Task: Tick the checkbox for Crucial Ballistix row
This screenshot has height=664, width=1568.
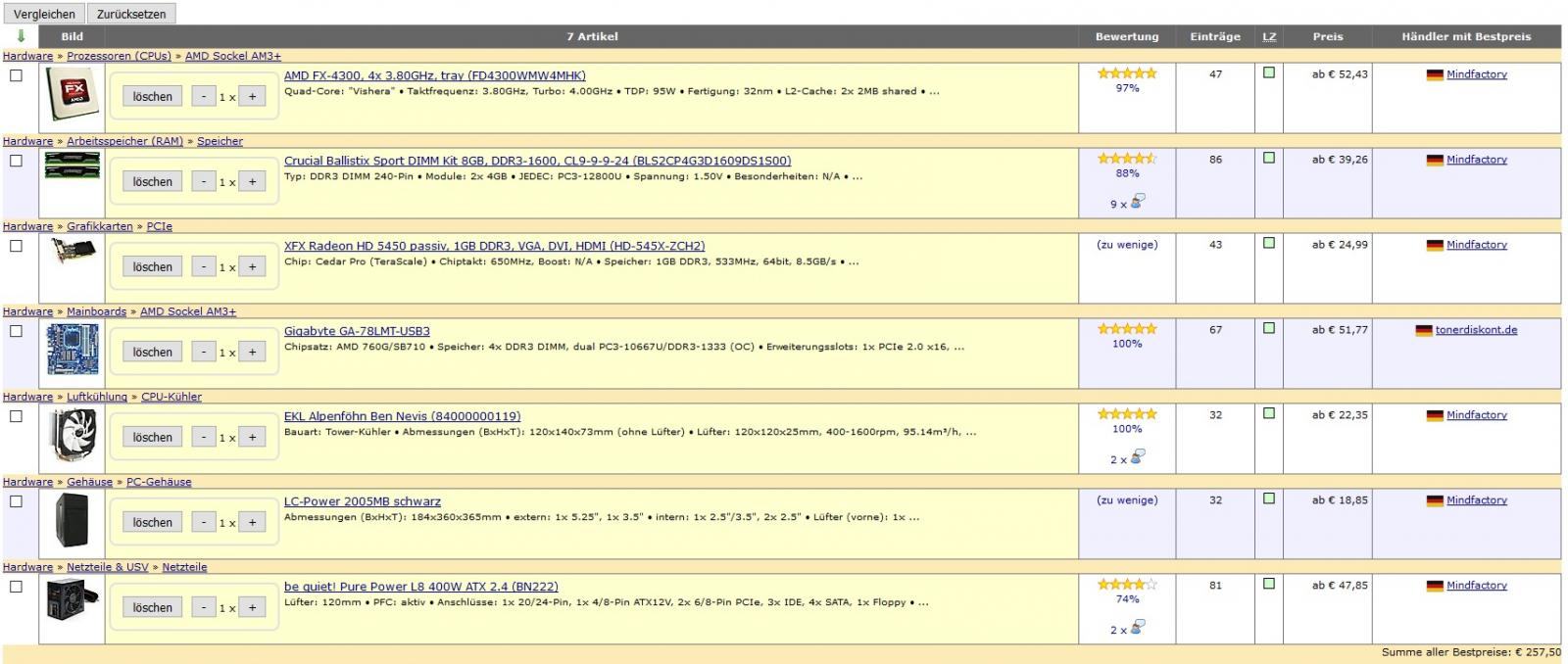Action: [x=16, y=161]
